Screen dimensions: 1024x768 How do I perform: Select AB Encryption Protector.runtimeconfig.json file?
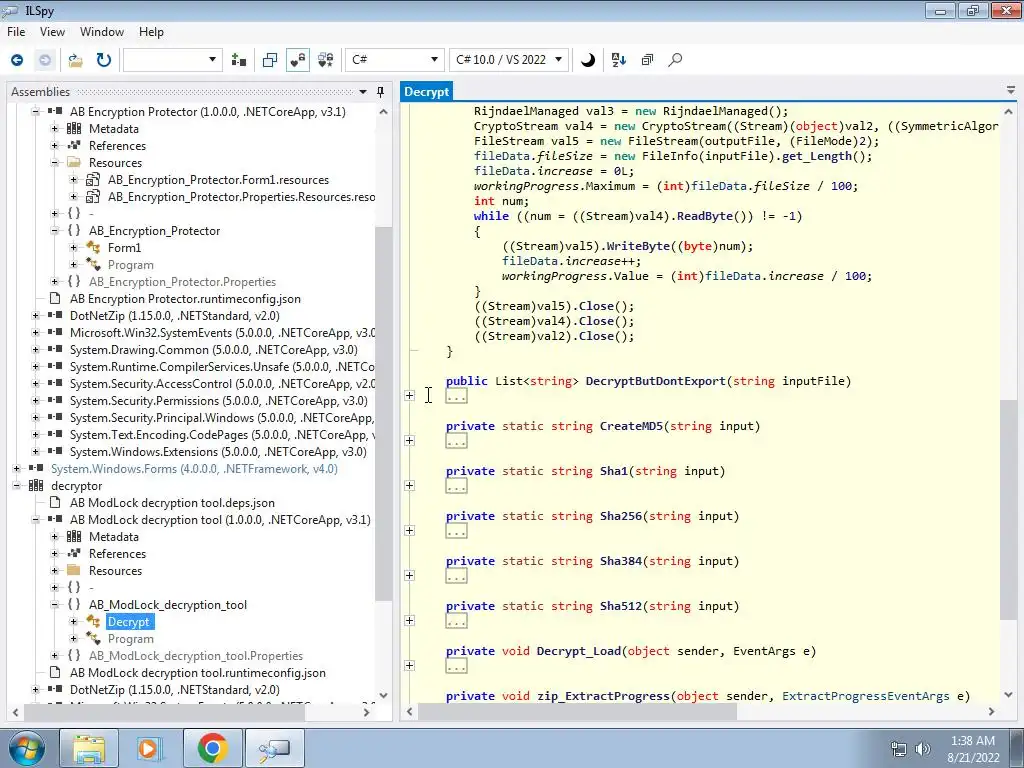point(185,298)
